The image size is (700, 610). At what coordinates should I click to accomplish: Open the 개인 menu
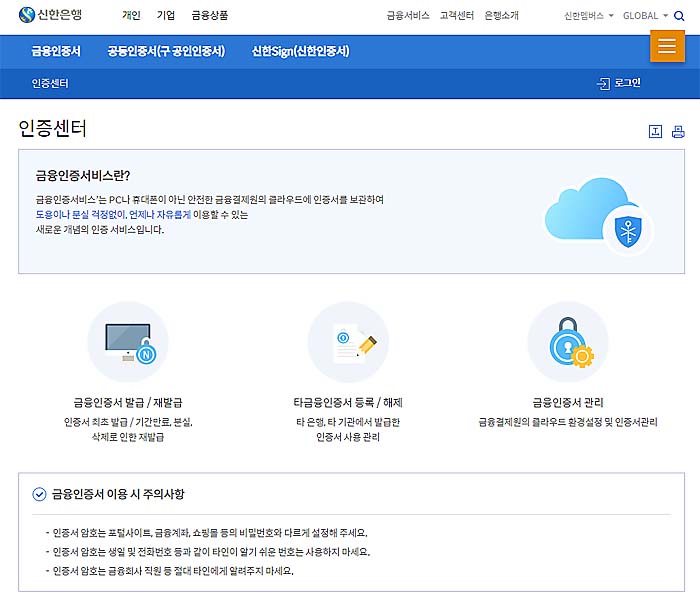click(x=131, y=16)
